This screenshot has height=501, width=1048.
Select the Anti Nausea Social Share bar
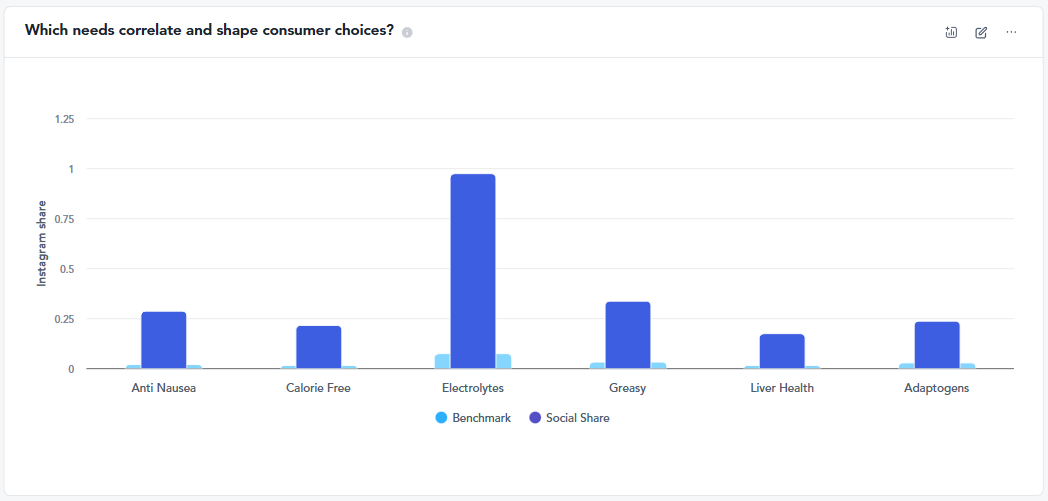click(x=163, y=340)
